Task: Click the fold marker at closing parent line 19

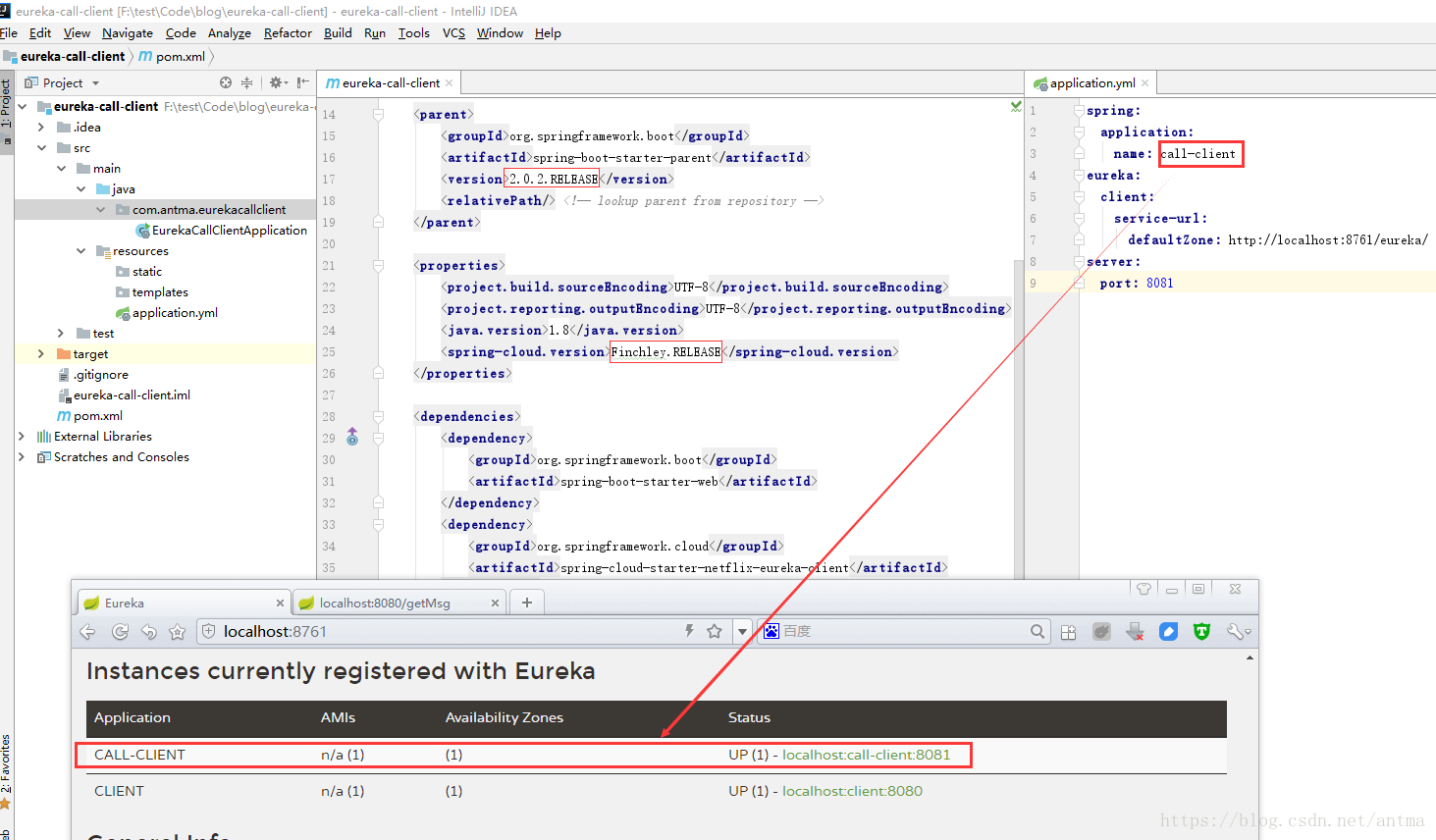Action: pos(378,223)
